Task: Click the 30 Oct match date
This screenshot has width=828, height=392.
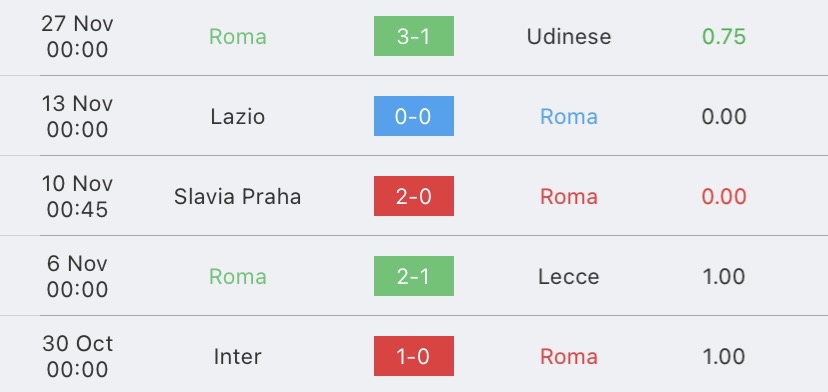Action: point(77,357)
